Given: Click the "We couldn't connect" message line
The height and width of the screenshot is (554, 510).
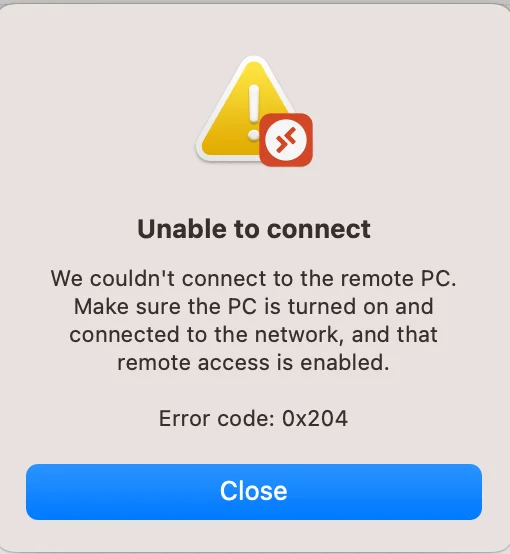Looking at the screenshot, I should click(254, 278).
